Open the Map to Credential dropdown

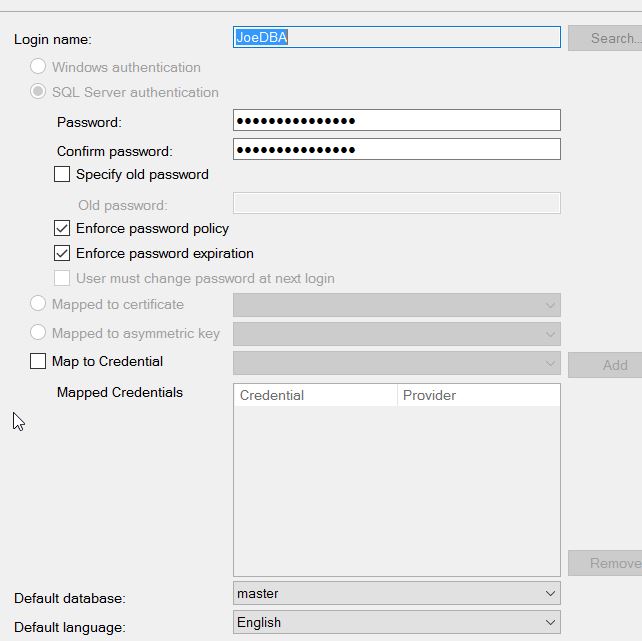point(396,363)
